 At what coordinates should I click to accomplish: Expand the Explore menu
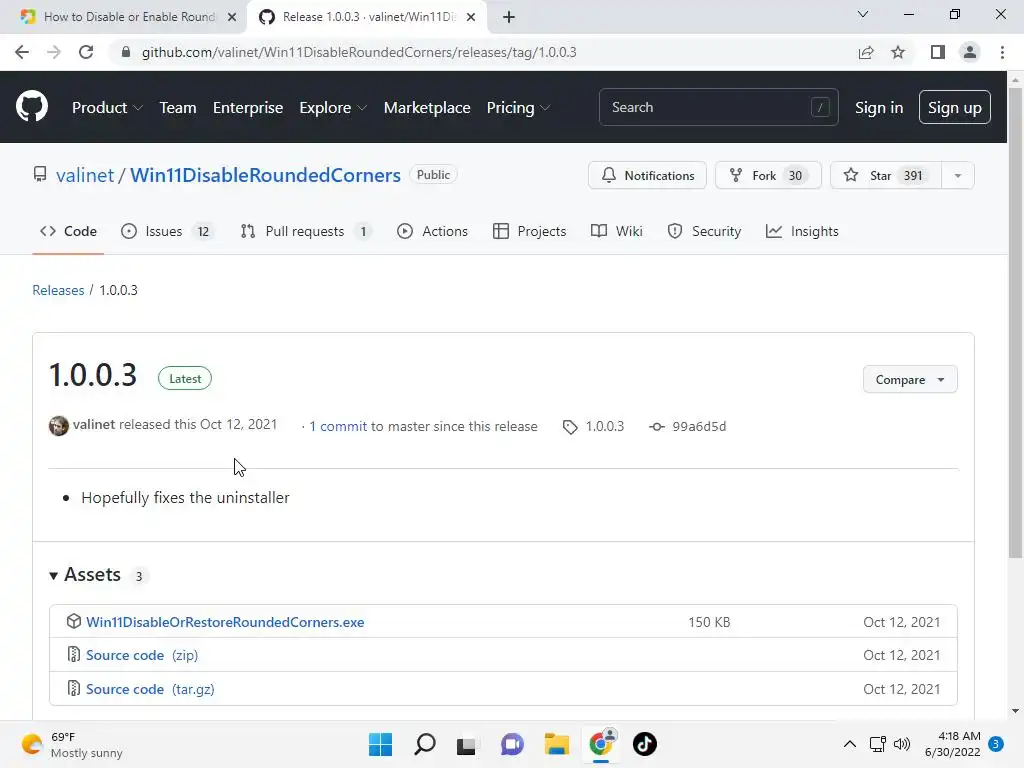coord(332,108)
